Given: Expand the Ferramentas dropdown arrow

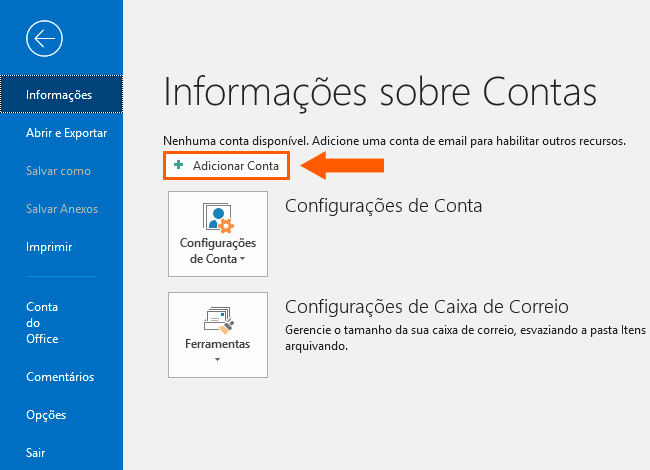Looking at the screenshot, I should click(x=218, y=360).
